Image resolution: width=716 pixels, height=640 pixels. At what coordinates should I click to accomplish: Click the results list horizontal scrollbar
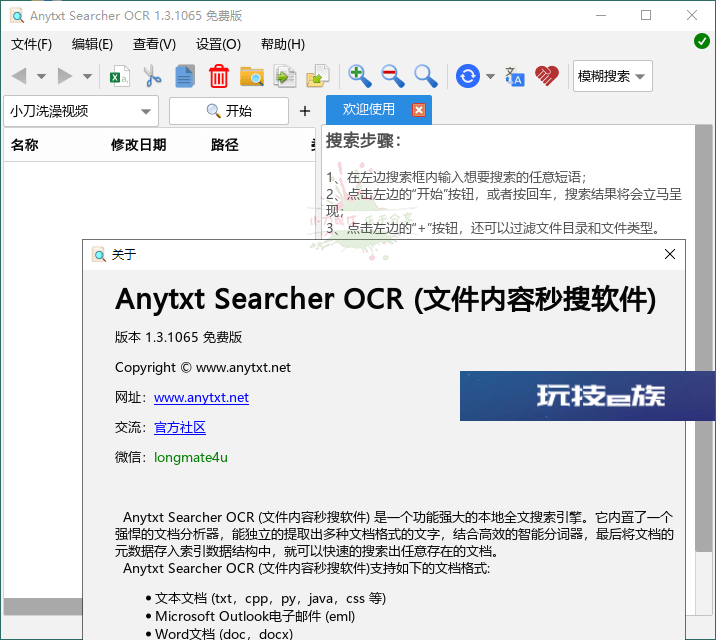click(43, 607)
